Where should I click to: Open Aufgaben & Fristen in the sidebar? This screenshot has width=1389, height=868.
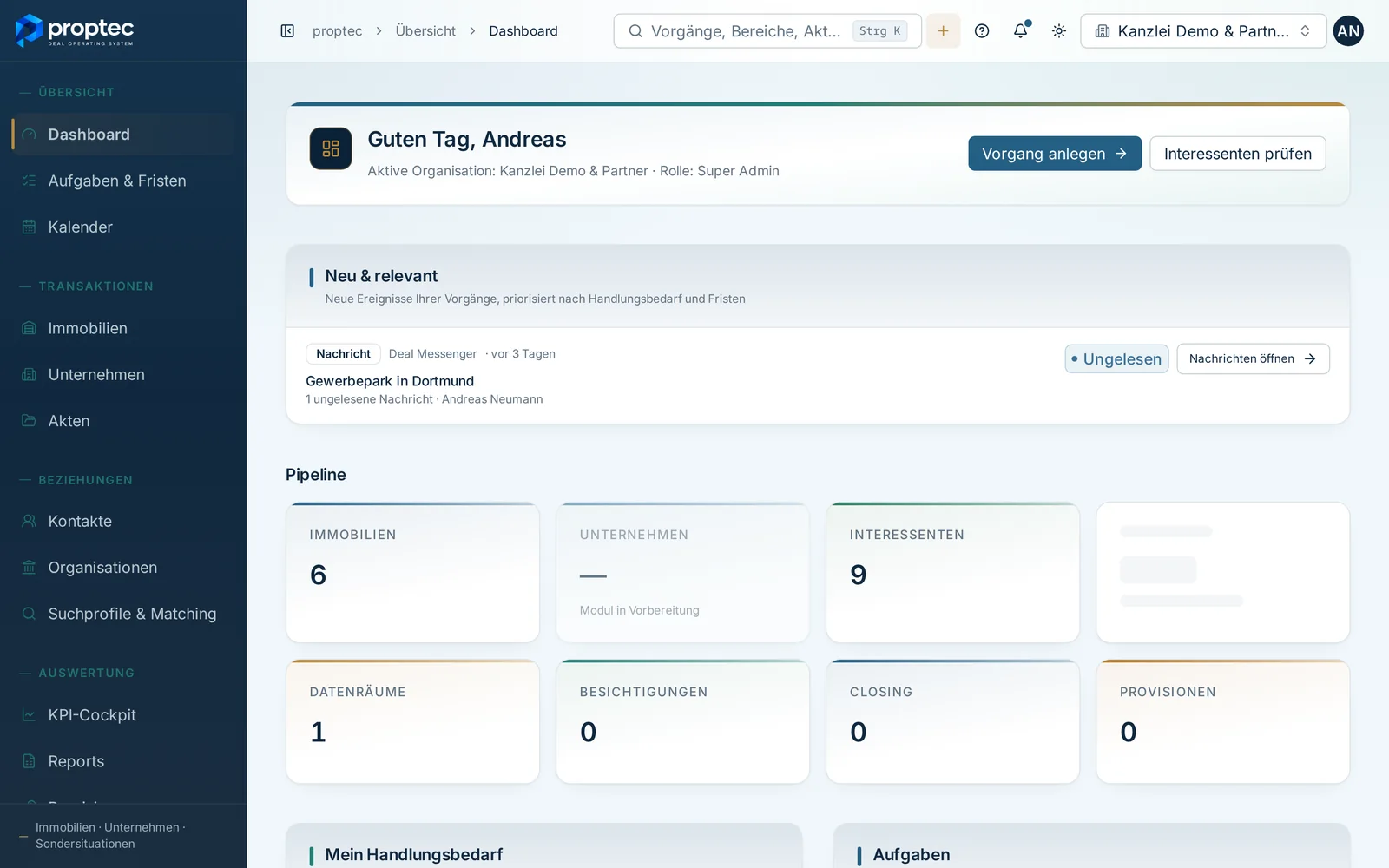[x=123, y=181]
